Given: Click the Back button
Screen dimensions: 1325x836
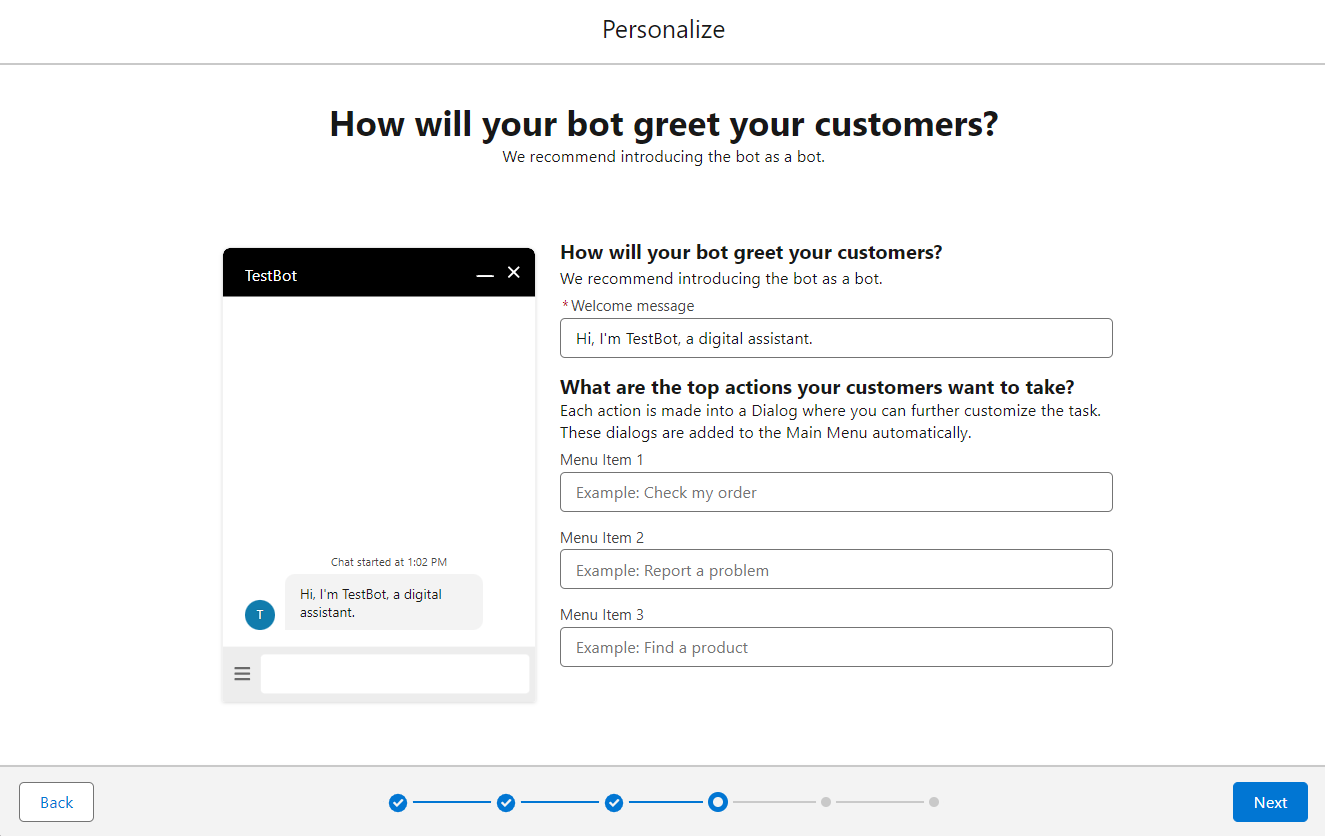Looking at the screenshot, I should pyautogui.click(x=56, y=802).
